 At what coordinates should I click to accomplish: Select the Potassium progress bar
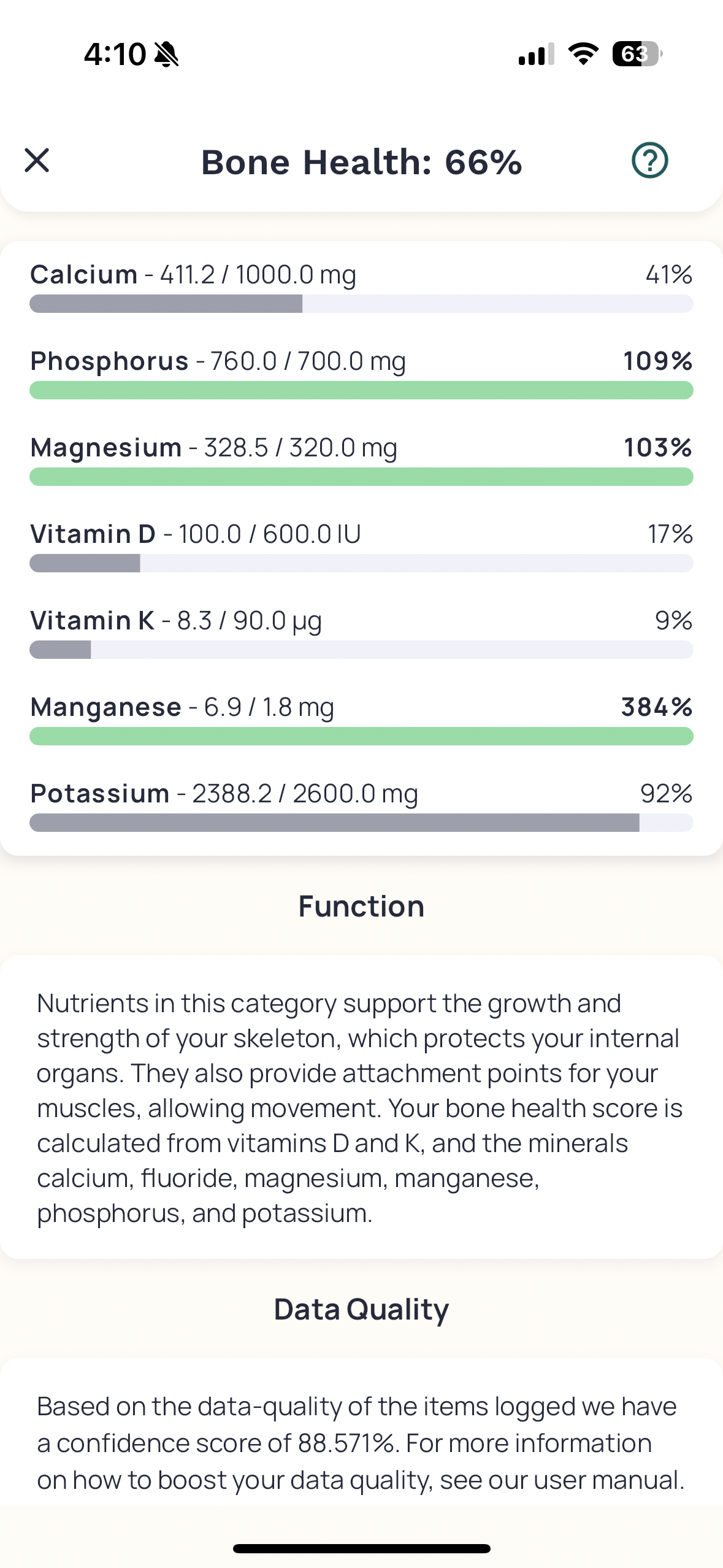pos(361,823)
